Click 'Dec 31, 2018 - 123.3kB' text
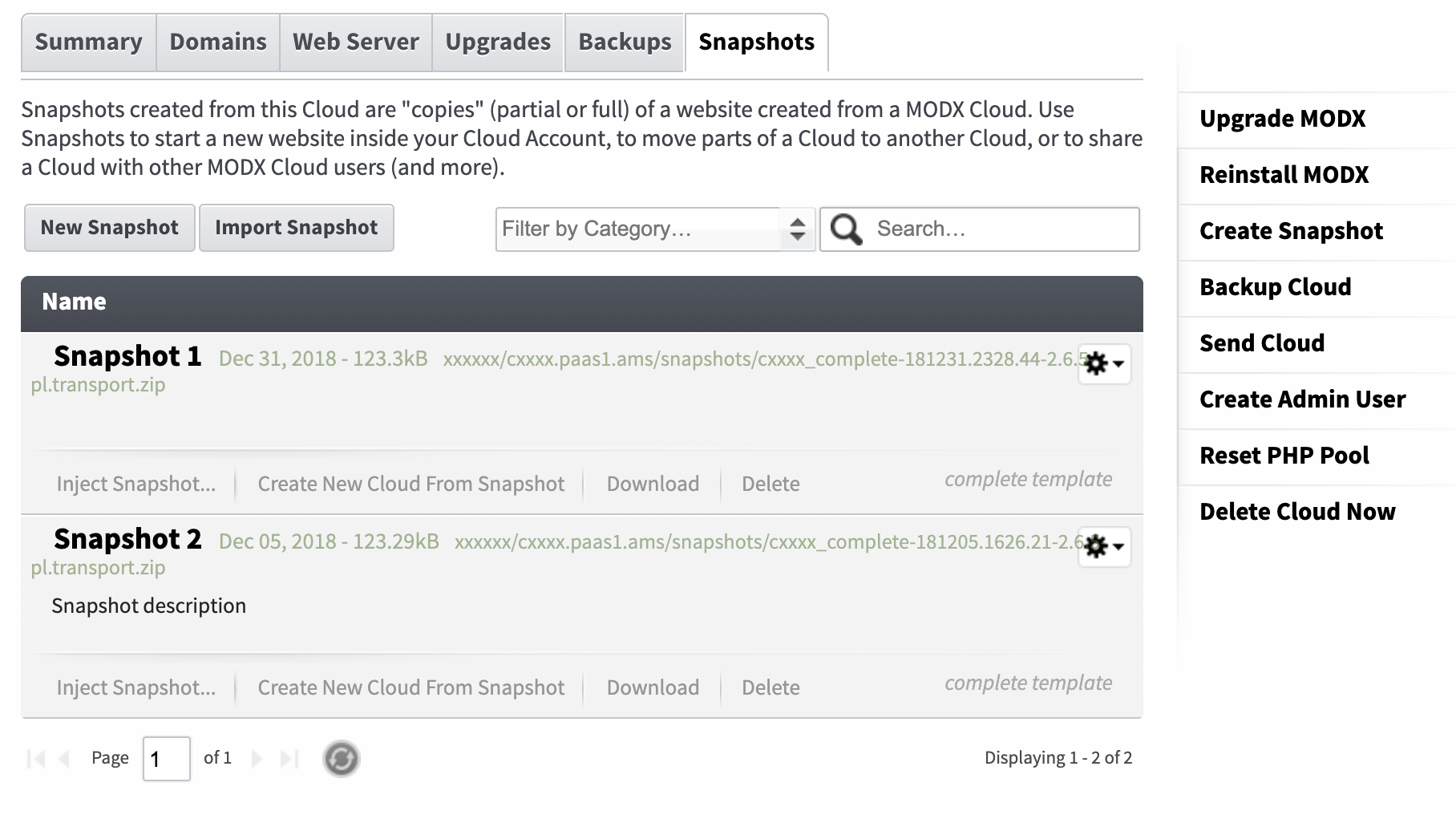The height and width of the screenshot is (823, 1456). pos(323,359)
